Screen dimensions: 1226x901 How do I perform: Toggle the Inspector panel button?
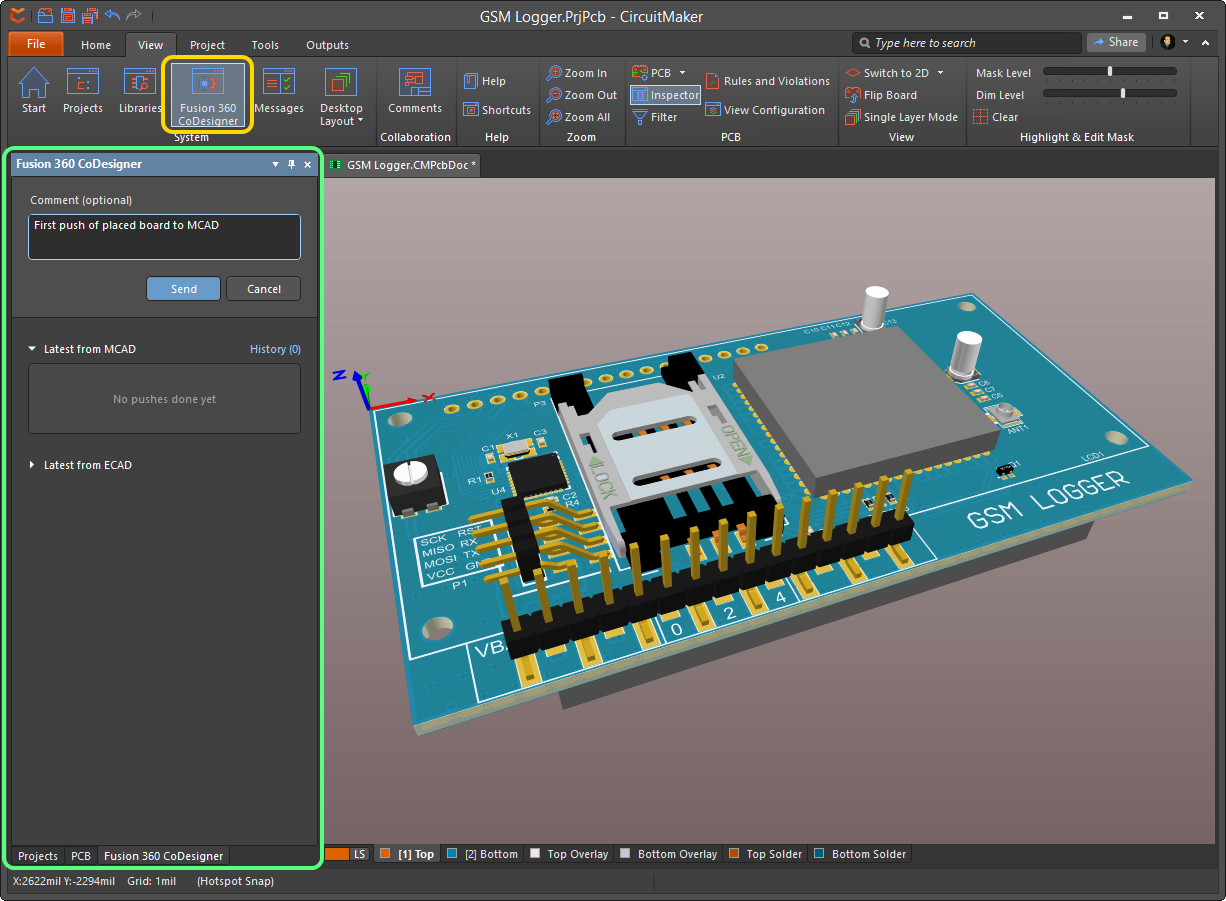[666, 95]
